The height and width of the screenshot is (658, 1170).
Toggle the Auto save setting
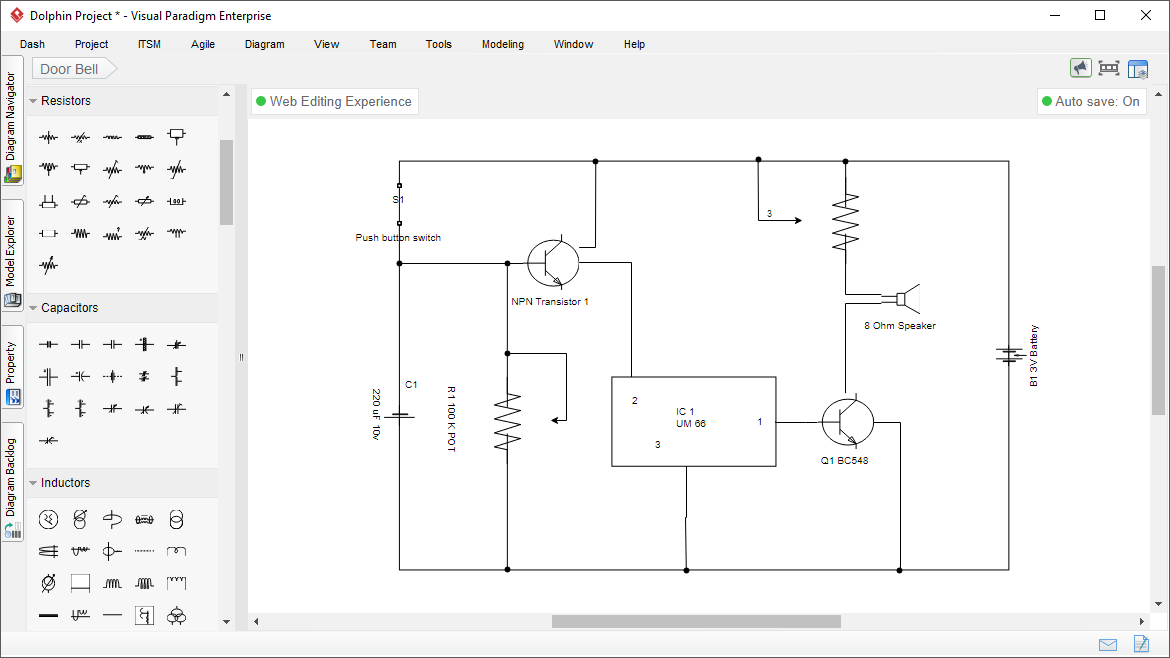(1091, 101)
